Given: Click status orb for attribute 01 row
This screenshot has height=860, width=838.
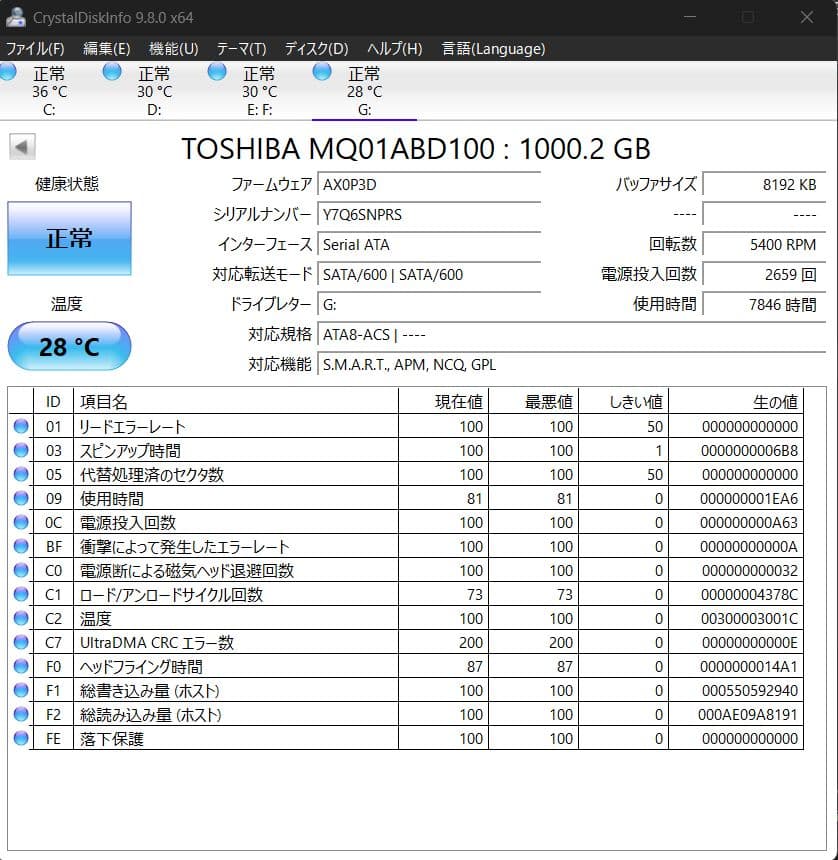Looking at the screenshot, I should pos(21,426).
